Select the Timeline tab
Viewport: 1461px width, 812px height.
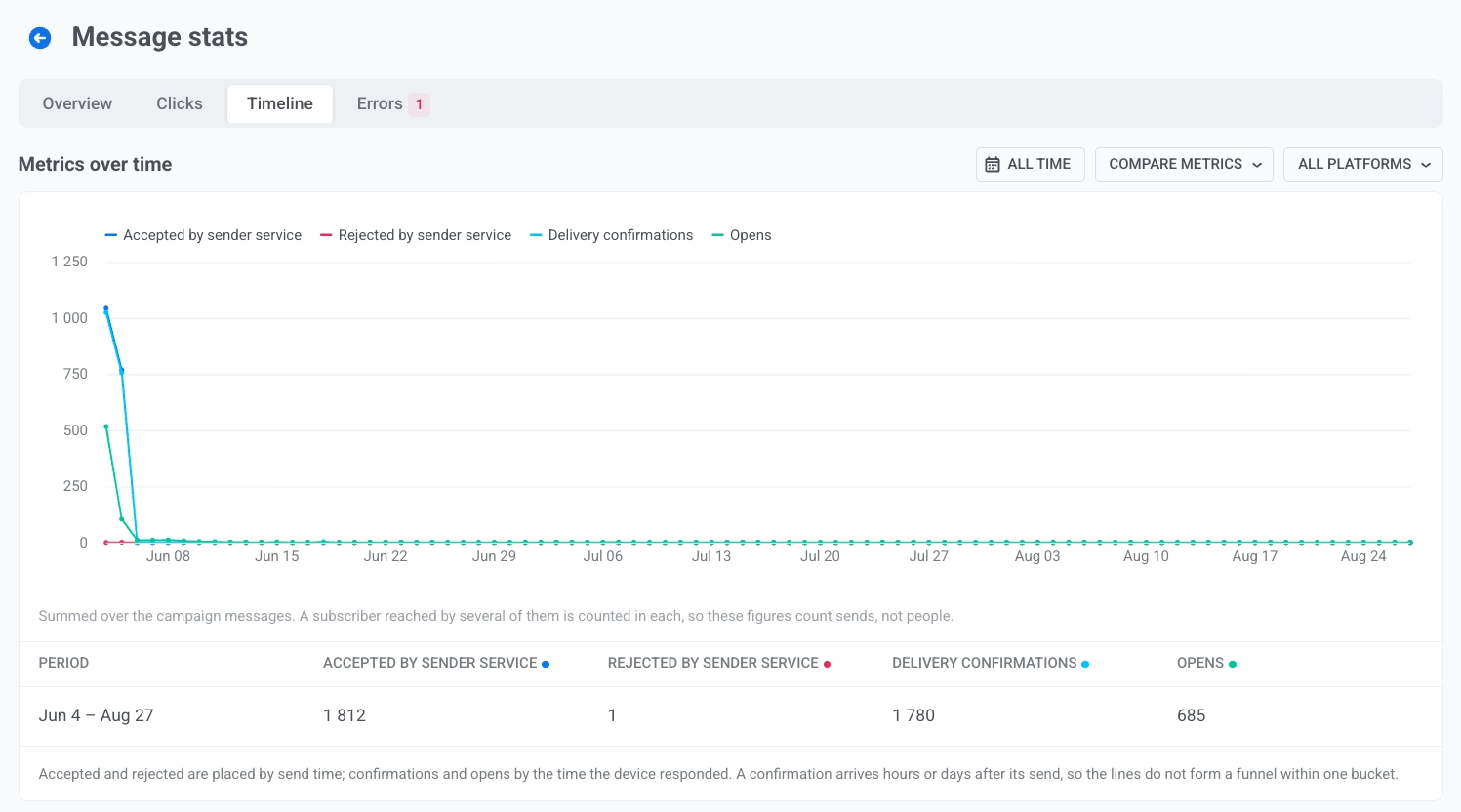[280, 103]
